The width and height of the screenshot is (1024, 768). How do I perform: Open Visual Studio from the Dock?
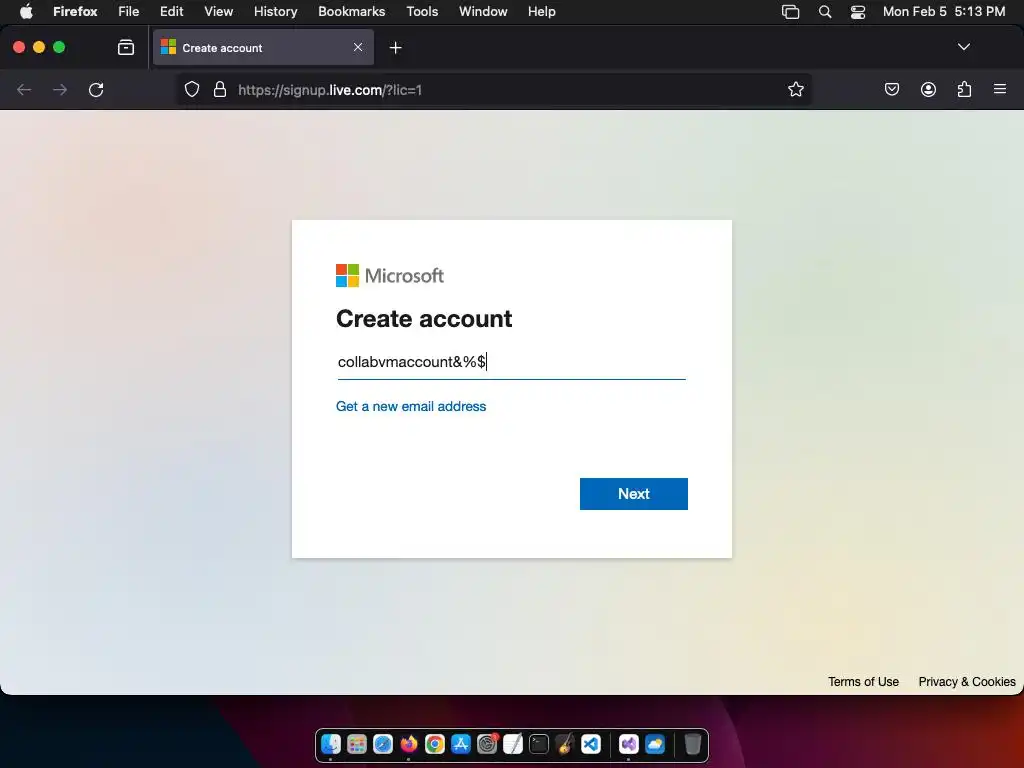(628, 744)
